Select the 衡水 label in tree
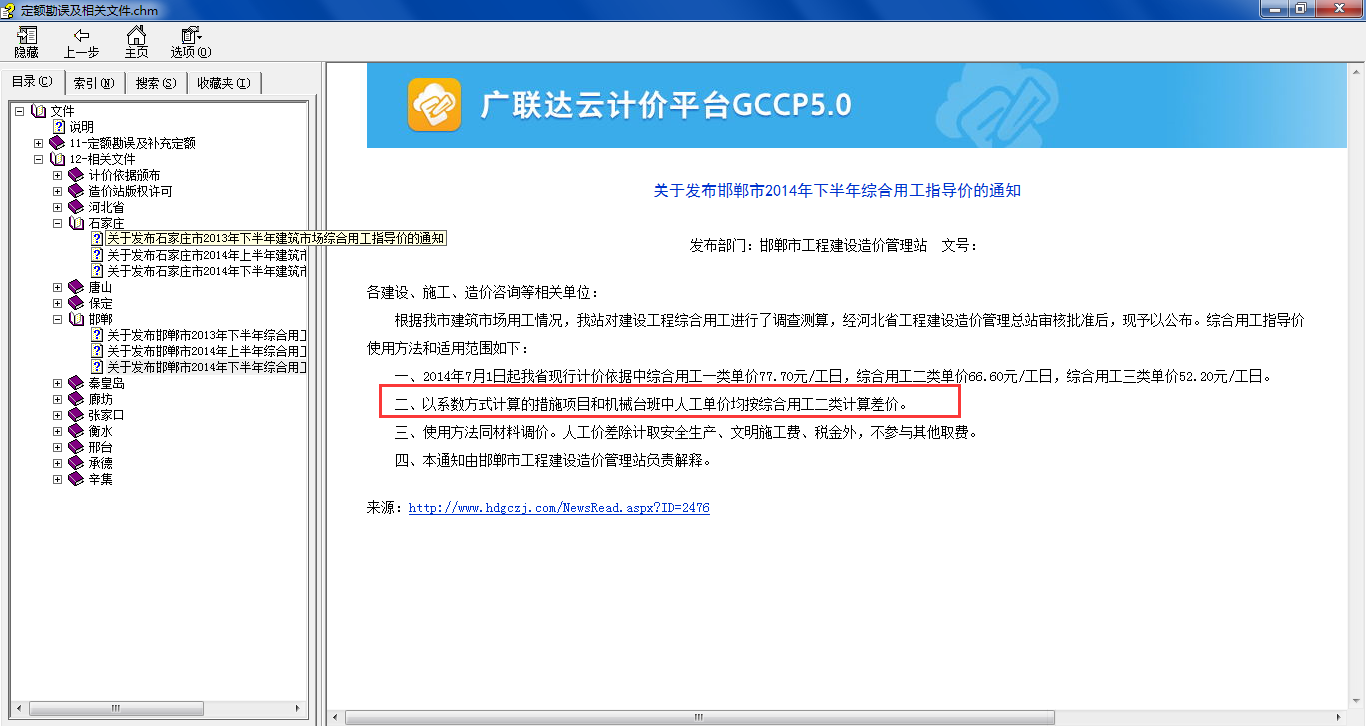The height and width of the screenshot is (726, 1366). coord(100,431)
